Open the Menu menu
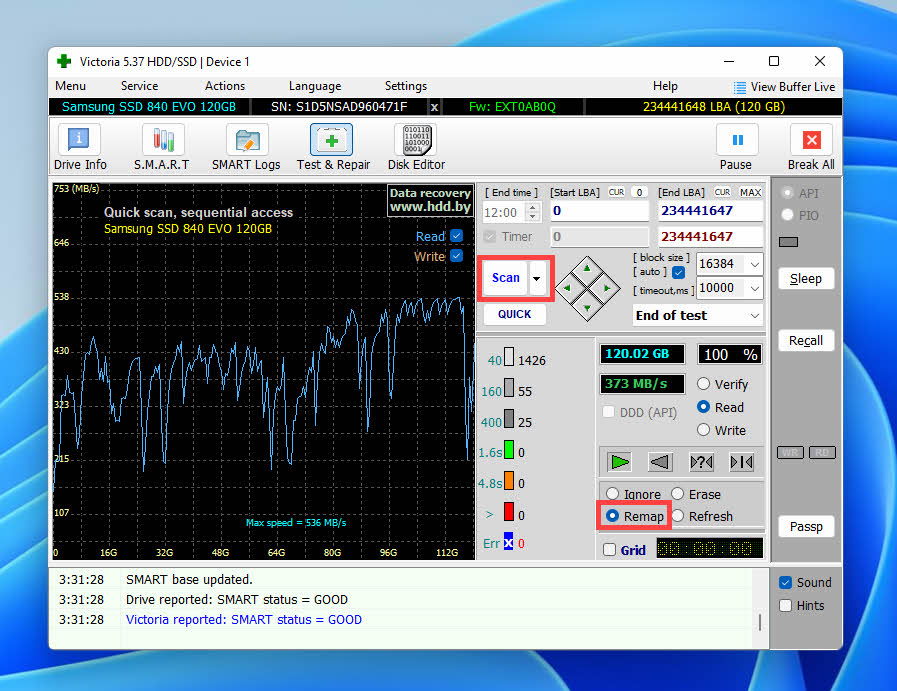Viewport: 897px width, 691px height. click(70, 86)
